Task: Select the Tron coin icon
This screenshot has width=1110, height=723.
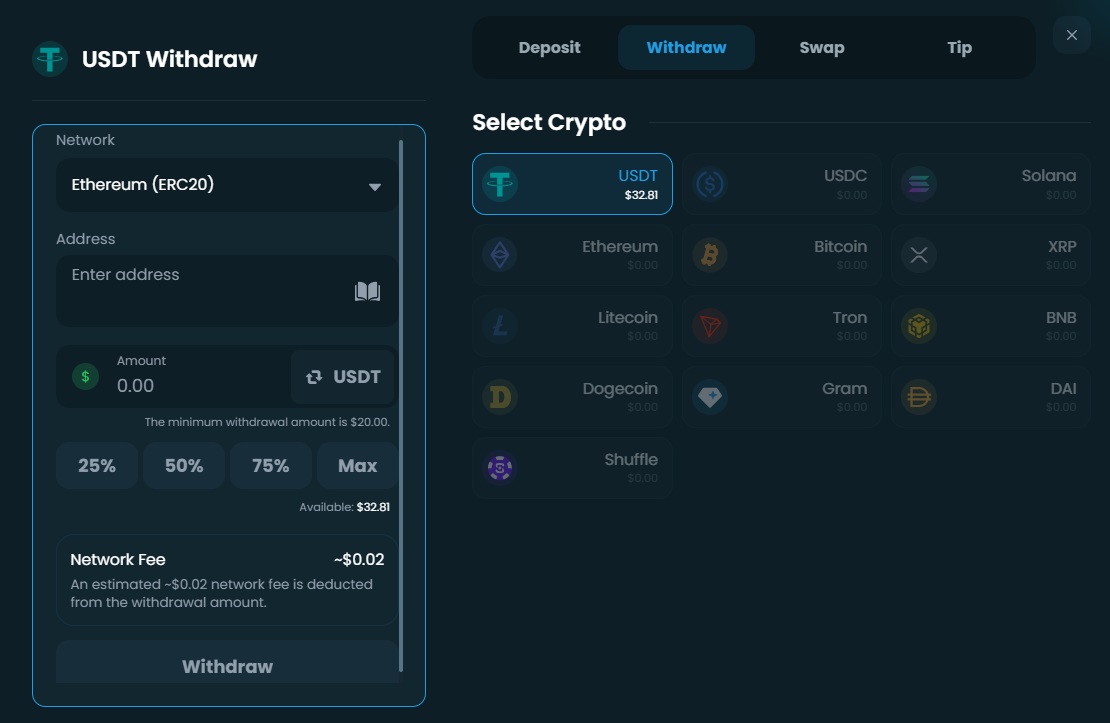Action: [x=709, y=326]
